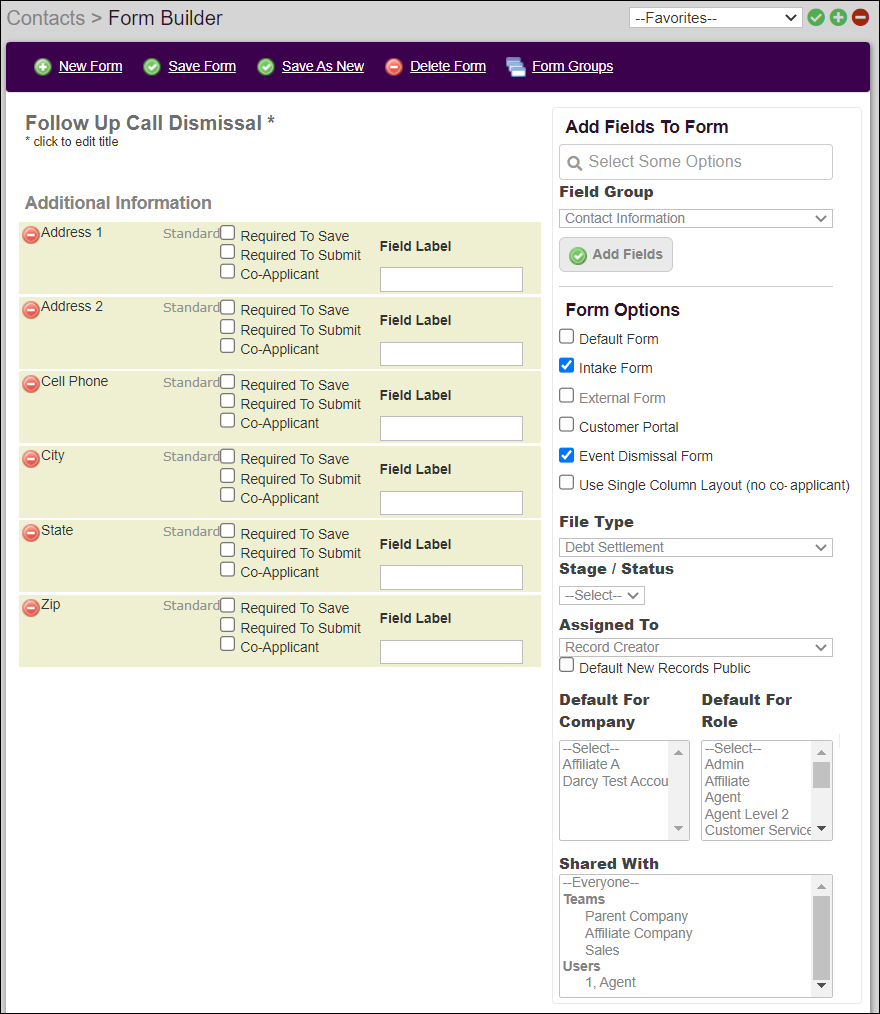This screenshot has height=1014, width=880.
Task: Click the Save As New link
Action: 322,66
